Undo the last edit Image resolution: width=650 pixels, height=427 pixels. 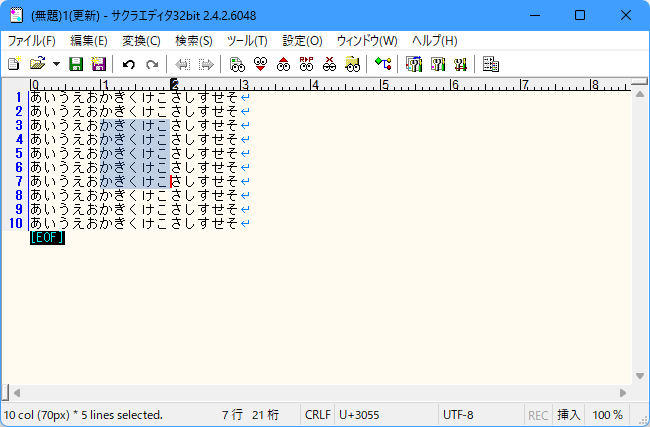coord(129,64)
